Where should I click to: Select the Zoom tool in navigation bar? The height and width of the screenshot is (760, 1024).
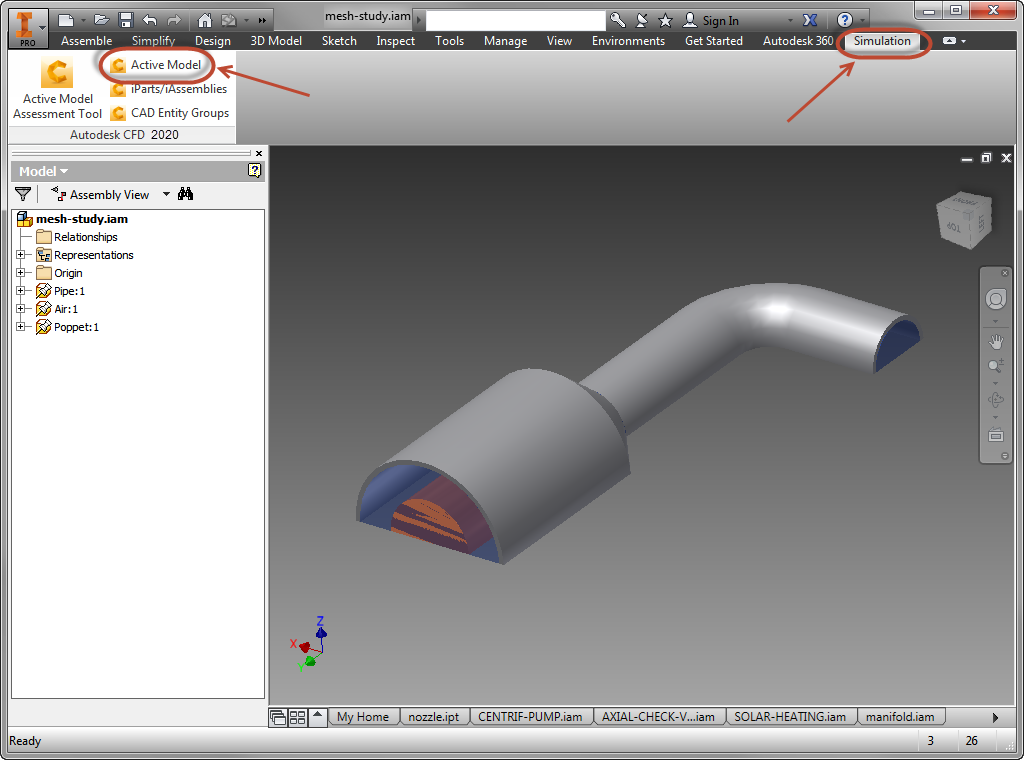(995, 366)
